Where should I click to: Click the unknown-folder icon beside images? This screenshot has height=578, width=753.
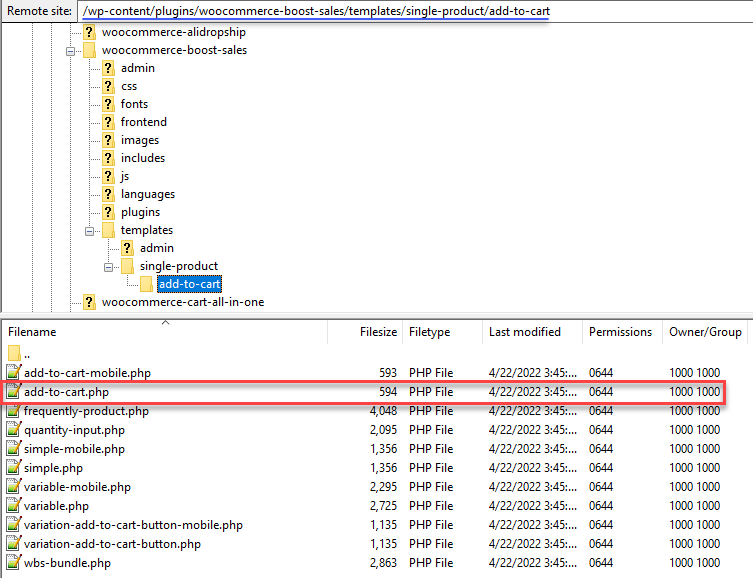pos(108,140)
